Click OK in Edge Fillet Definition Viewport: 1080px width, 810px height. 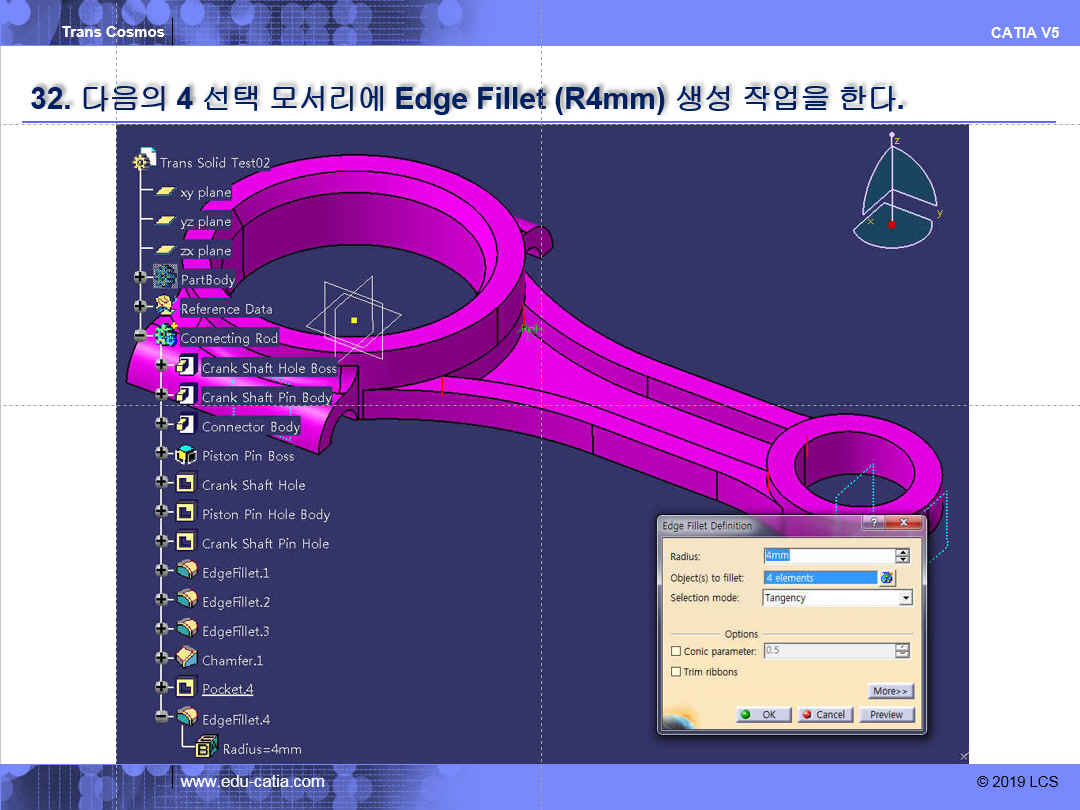pyautogui.click(x=764, y=715)
